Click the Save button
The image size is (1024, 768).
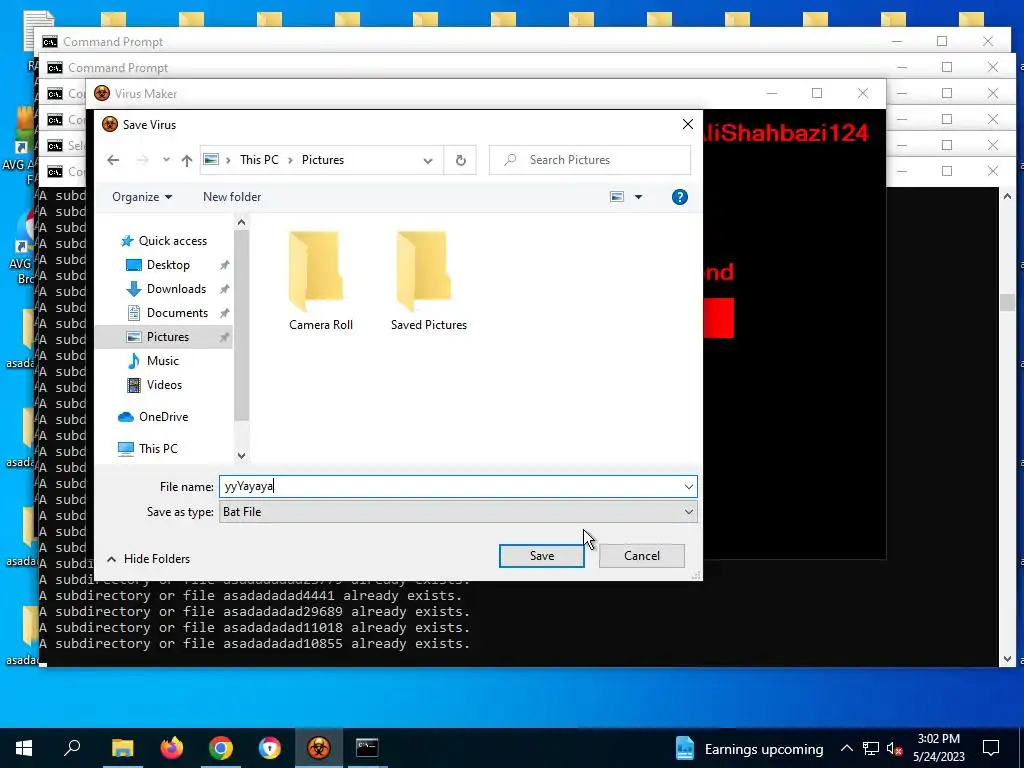point(541,556)
